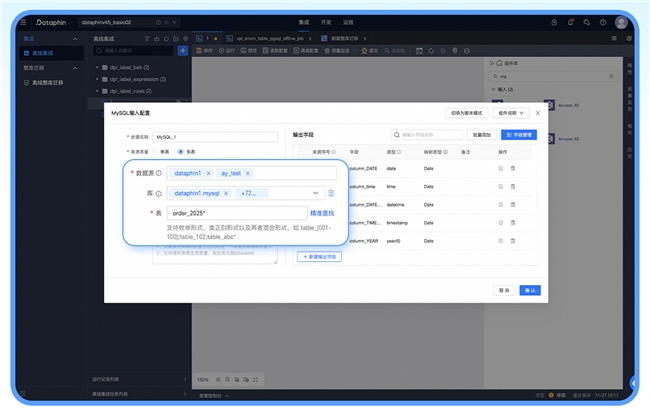Screen dimensions: 650x418
Task: Click the blue plus button in 离线集成 panel
Action: point(183,50)
